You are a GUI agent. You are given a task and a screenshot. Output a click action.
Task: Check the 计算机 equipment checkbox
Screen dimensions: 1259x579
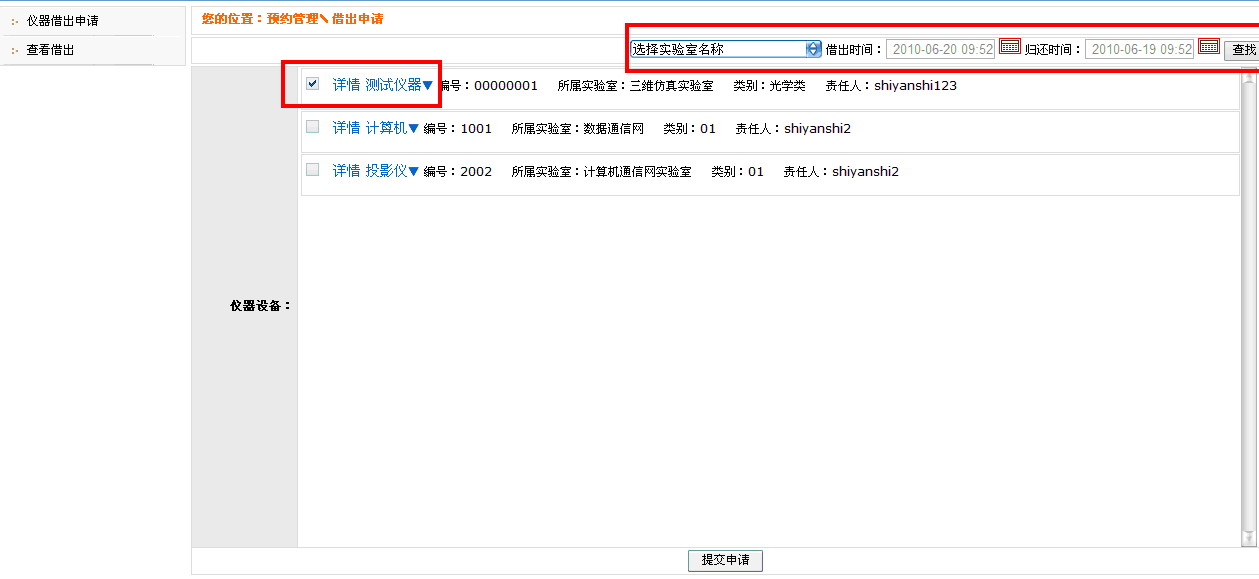pyautogui.click(x=313, y=127)
